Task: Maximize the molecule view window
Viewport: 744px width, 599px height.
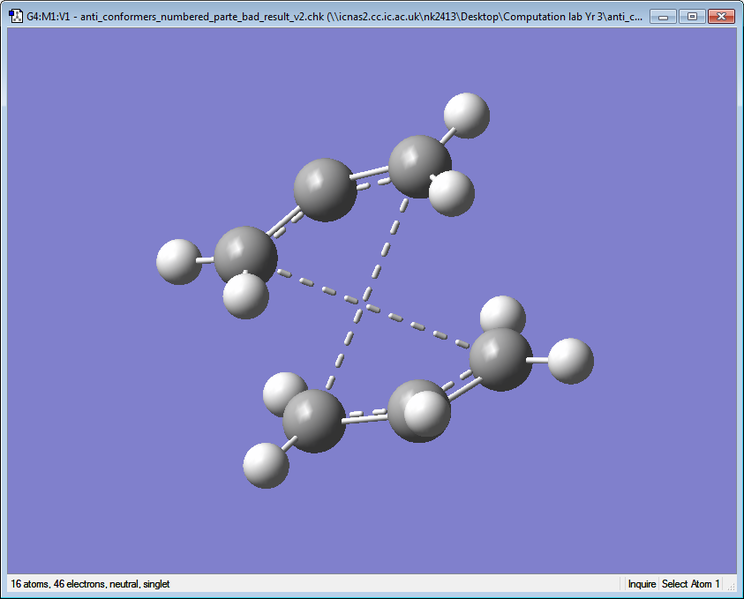Action: 692,17
